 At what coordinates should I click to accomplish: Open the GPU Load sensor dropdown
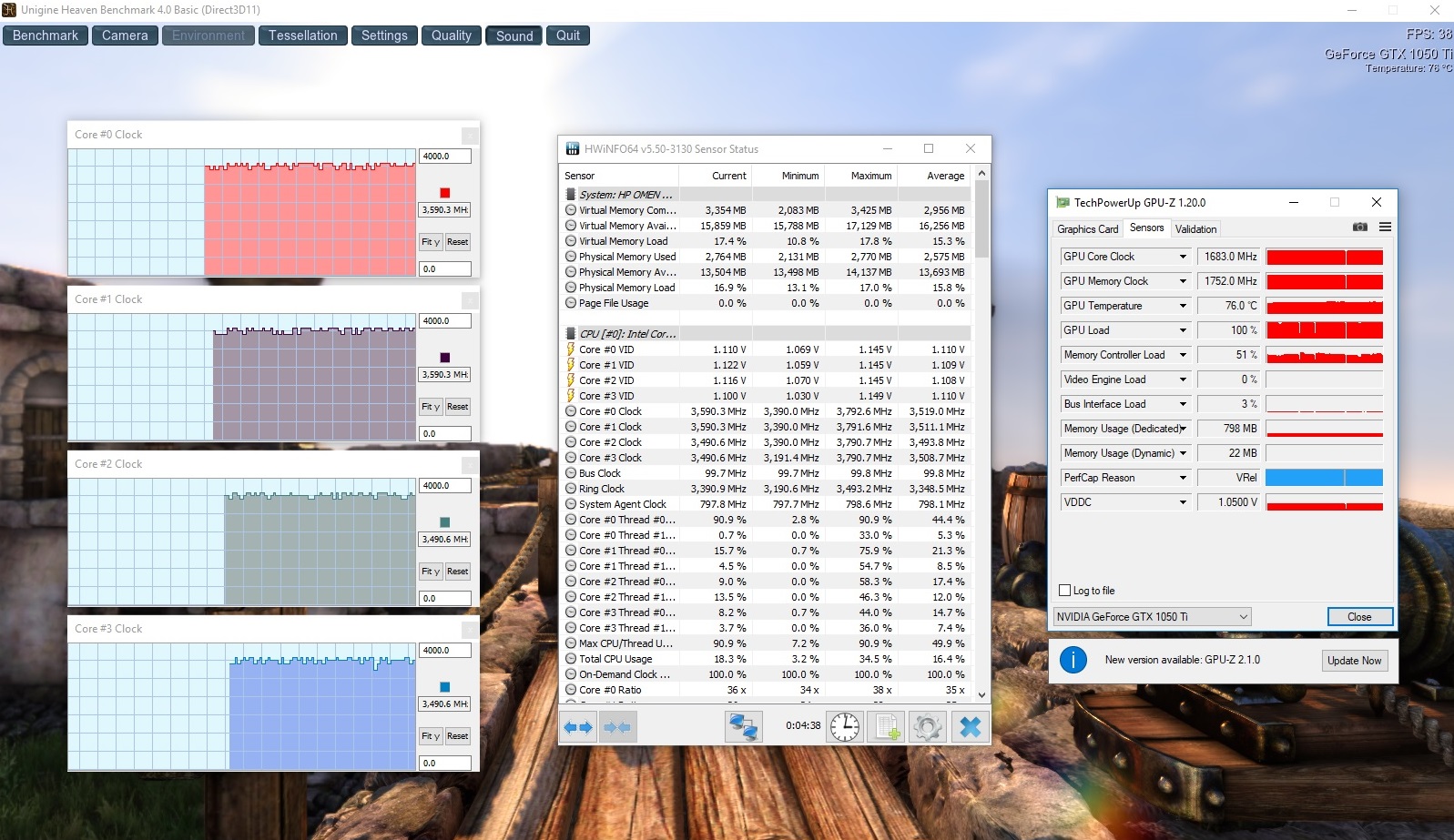(1183, 330)
